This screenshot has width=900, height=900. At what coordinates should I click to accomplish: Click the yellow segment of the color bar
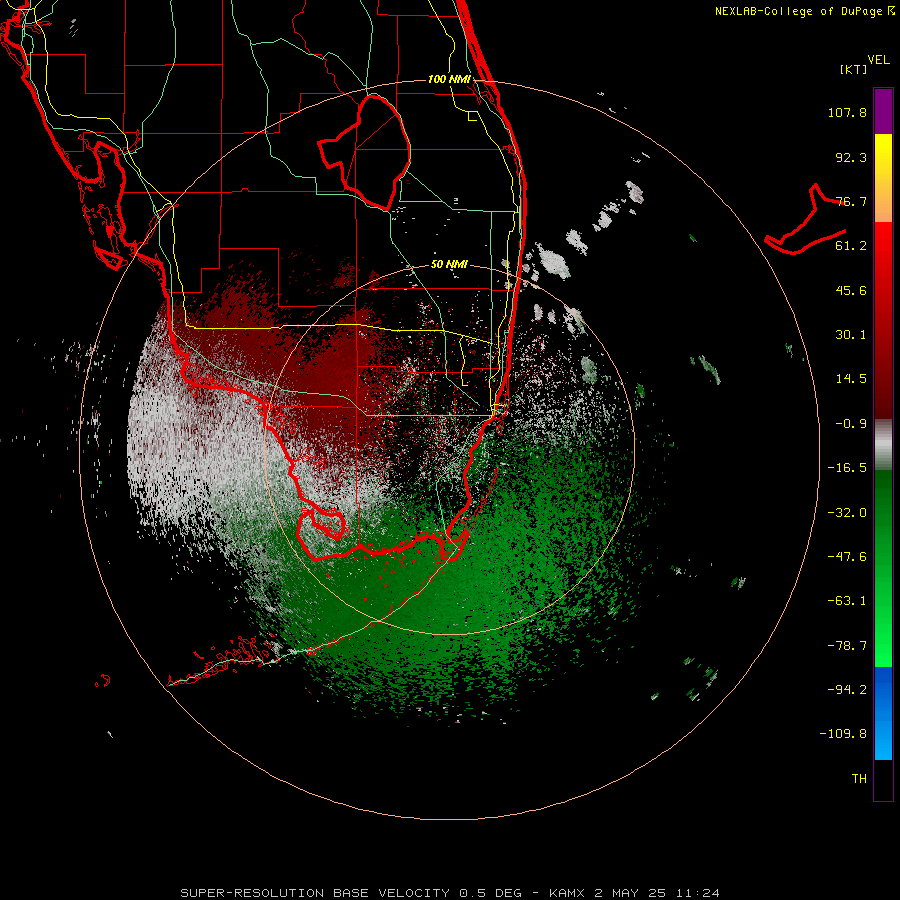[883, 156]
